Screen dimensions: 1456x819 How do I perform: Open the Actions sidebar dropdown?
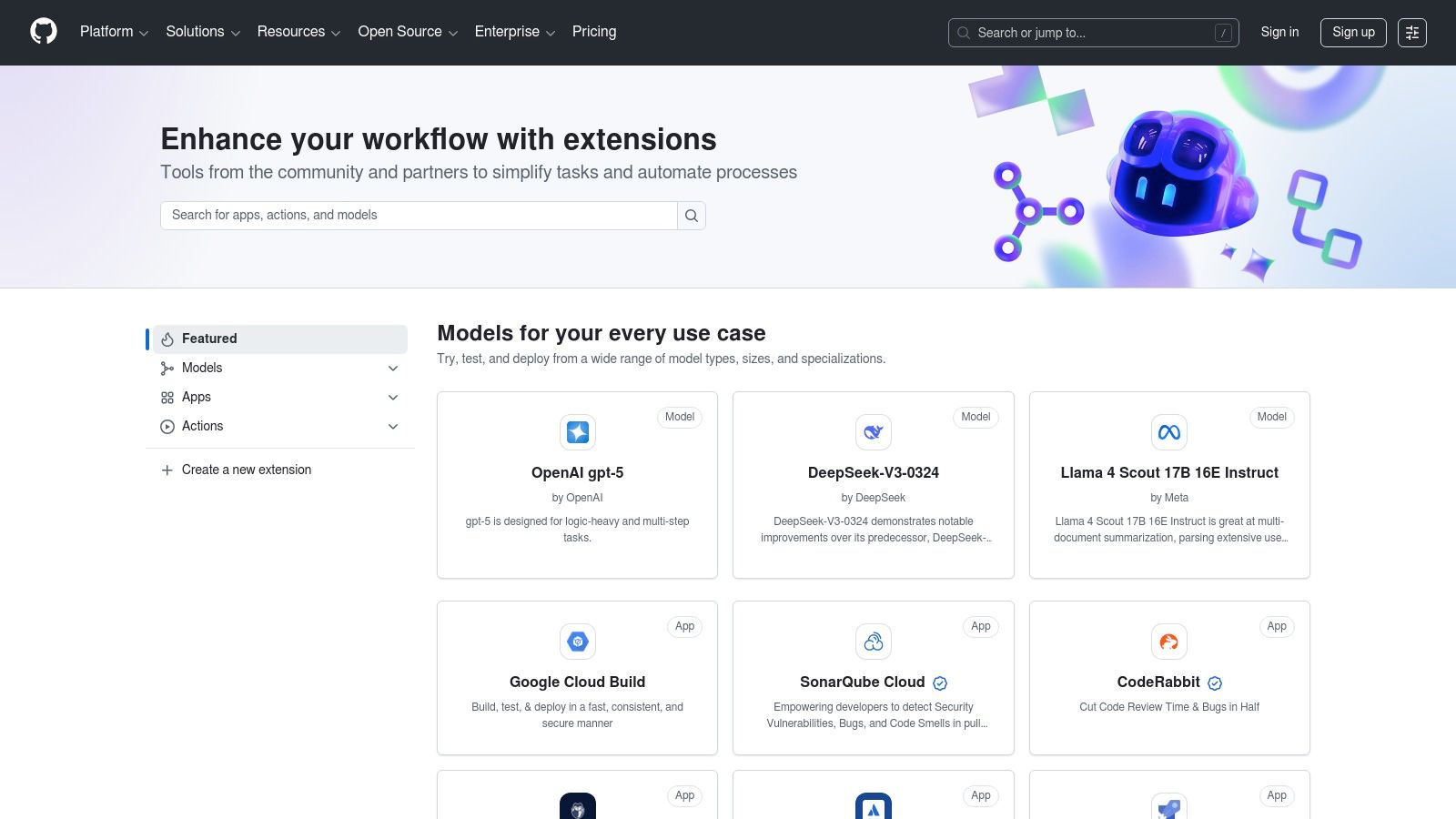pyautogui.click(x=393, y=426)
